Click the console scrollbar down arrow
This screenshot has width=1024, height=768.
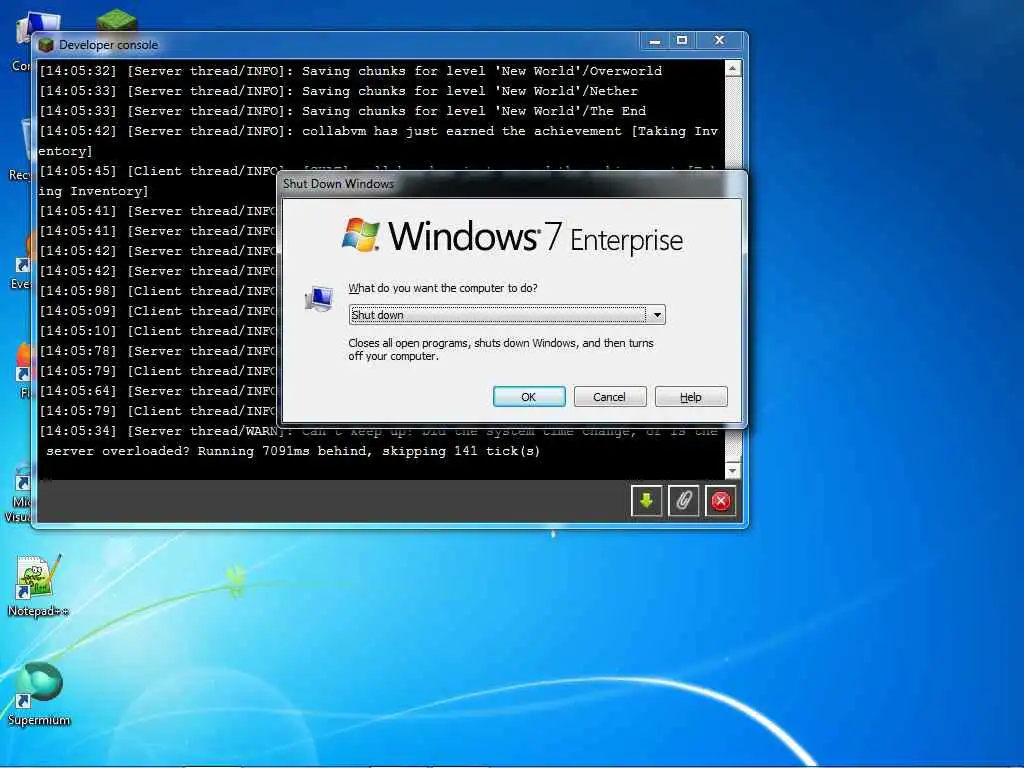tap(733, 470)
